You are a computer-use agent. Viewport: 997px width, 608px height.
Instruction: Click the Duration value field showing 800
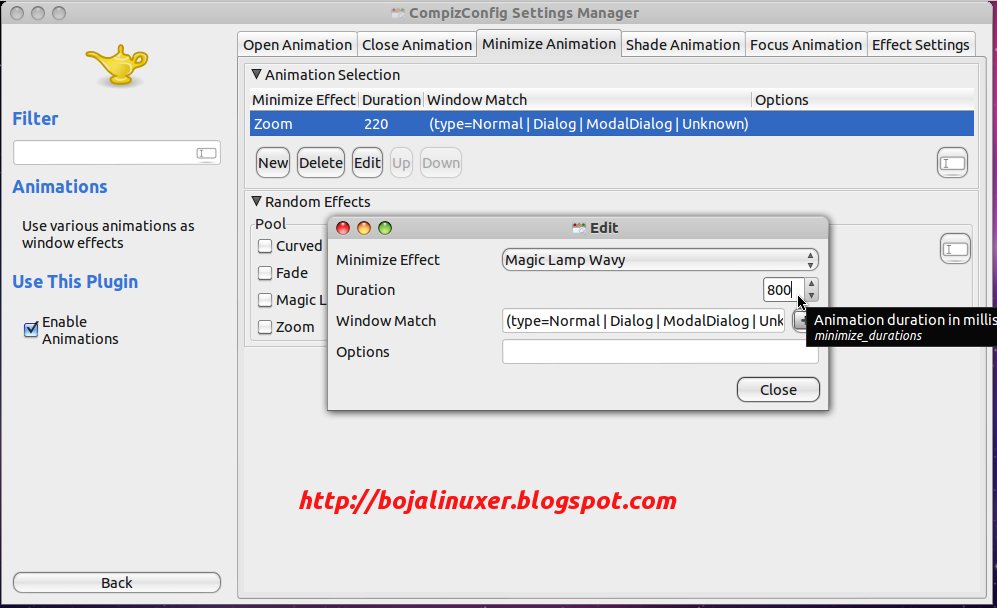(x=783, y=290)
